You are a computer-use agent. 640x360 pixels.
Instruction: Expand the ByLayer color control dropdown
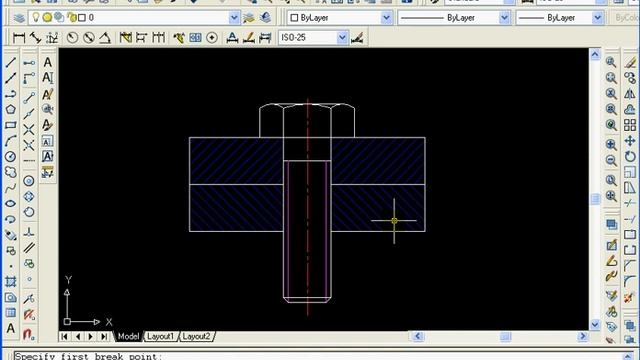[x=386, y=18]
